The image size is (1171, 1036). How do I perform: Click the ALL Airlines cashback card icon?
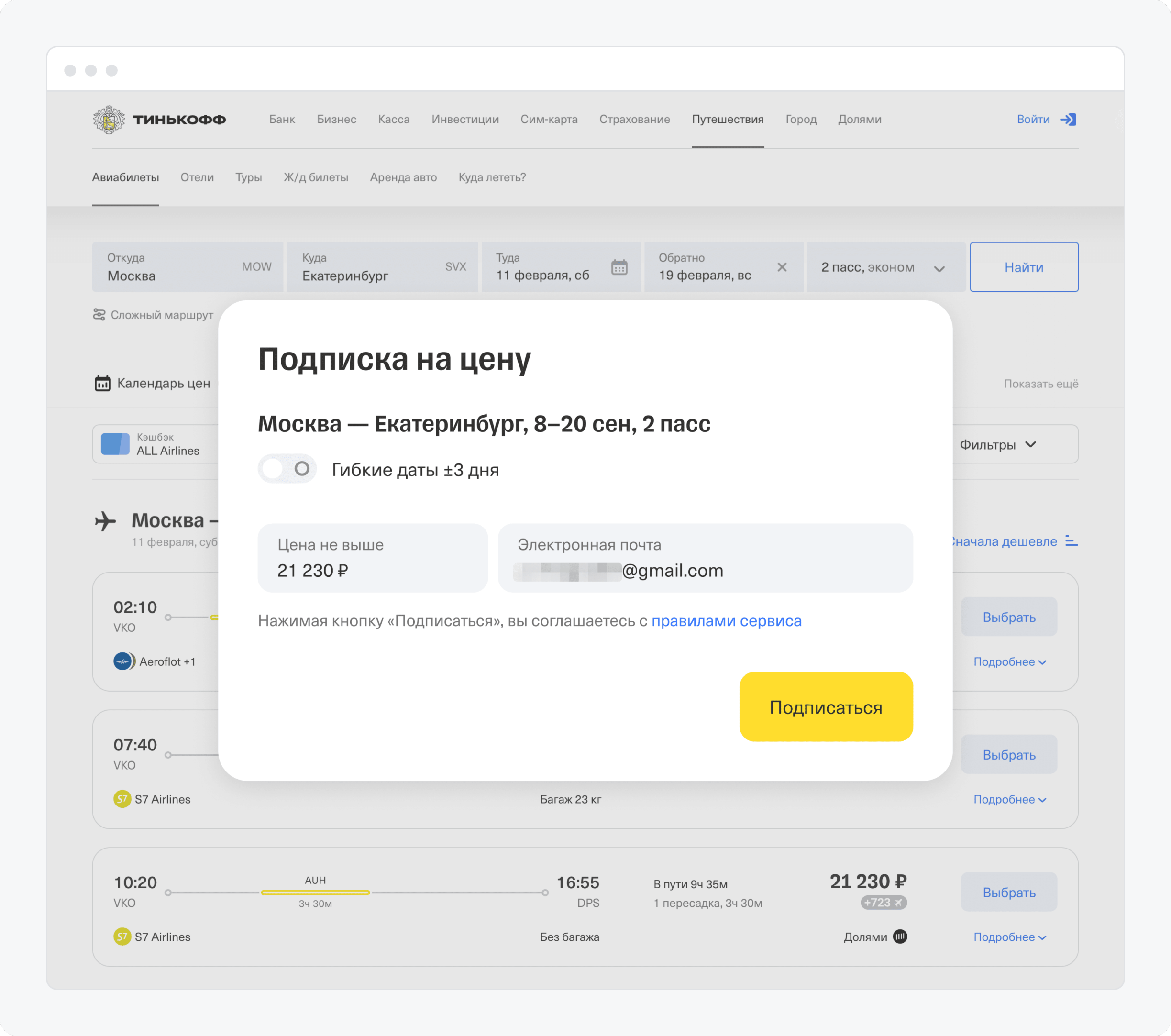click(115, 444)
